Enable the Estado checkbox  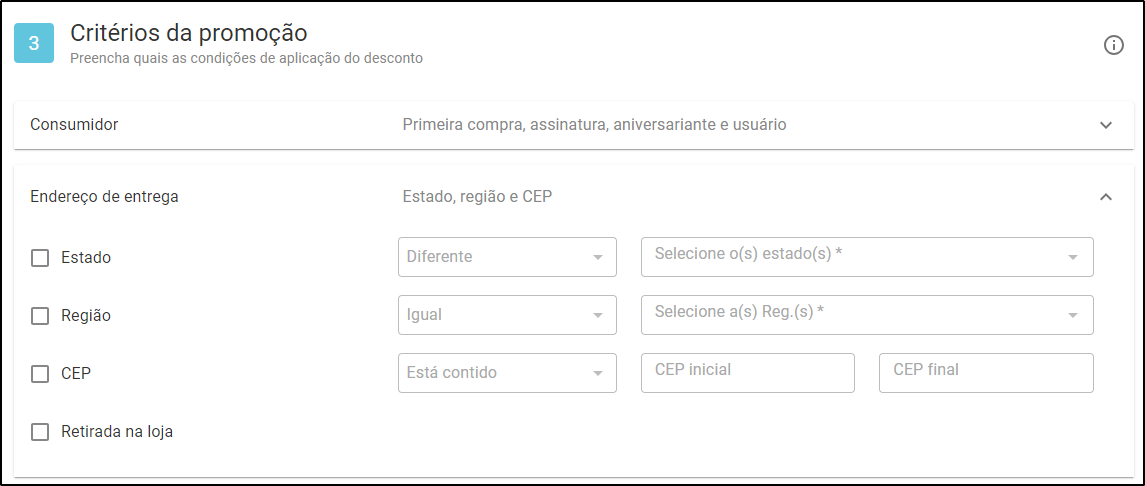(40, 258)
